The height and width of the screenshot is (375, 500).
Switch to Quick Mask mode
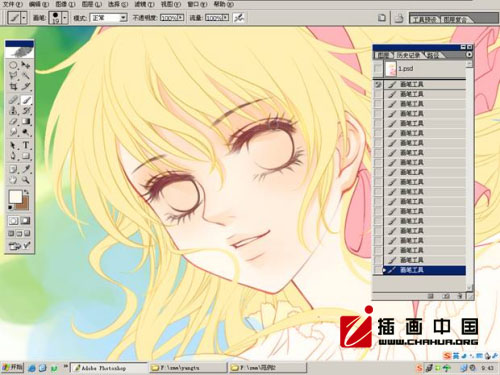(25, 221)
